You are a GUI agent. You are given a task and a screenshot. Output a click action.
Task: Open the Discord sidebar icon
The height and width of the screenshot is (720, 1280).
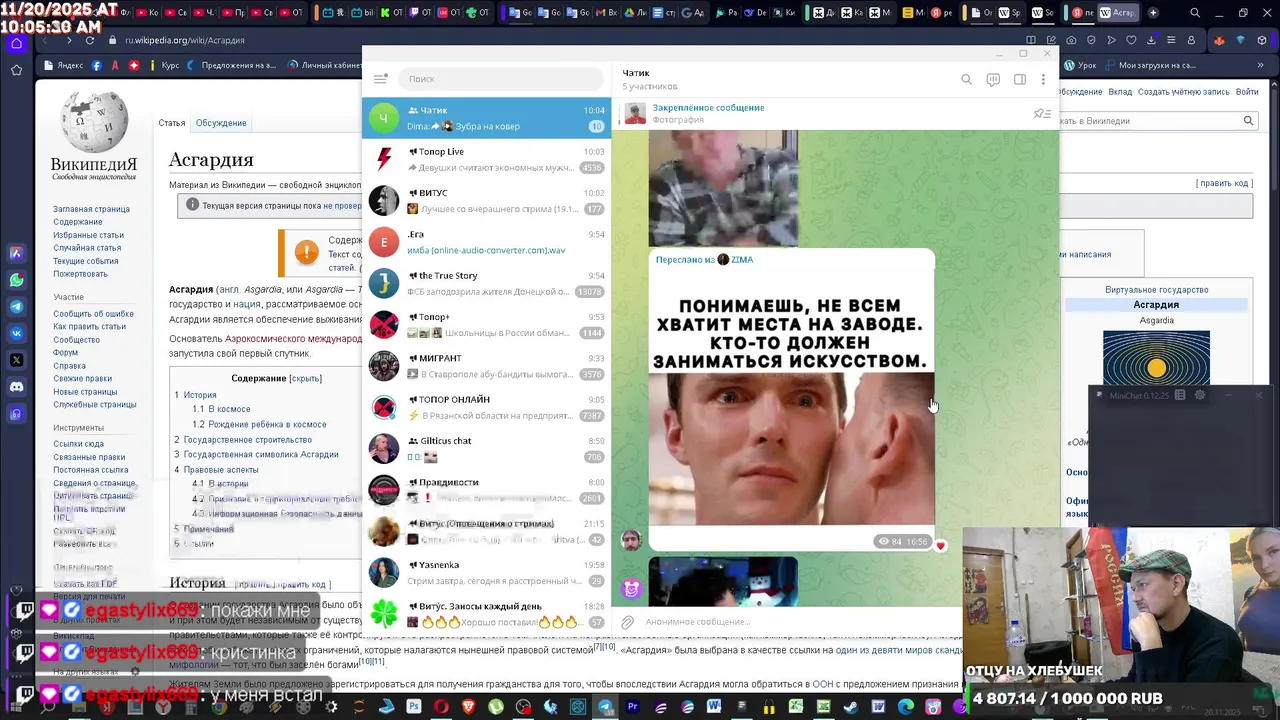16,386
